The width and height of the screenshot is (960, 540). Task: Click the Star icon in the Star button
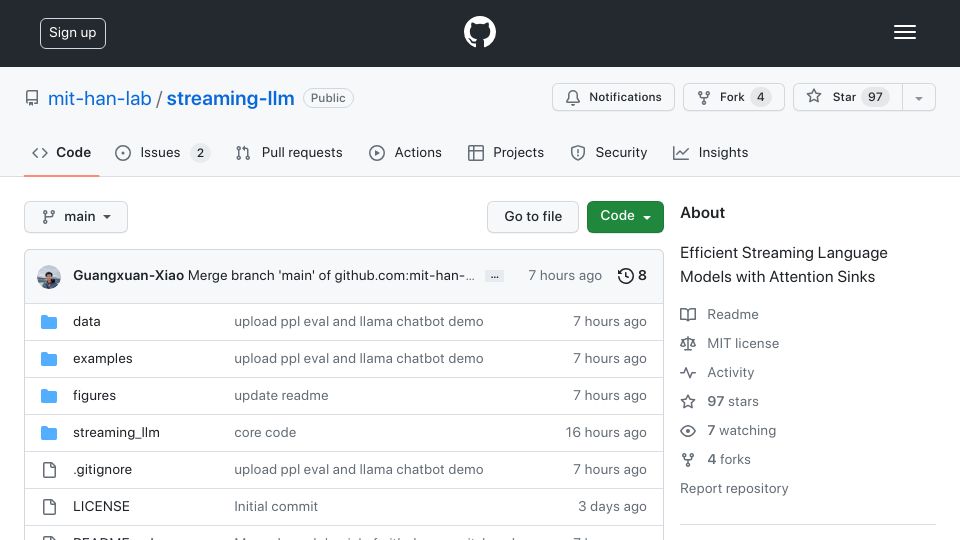[814, 96]
